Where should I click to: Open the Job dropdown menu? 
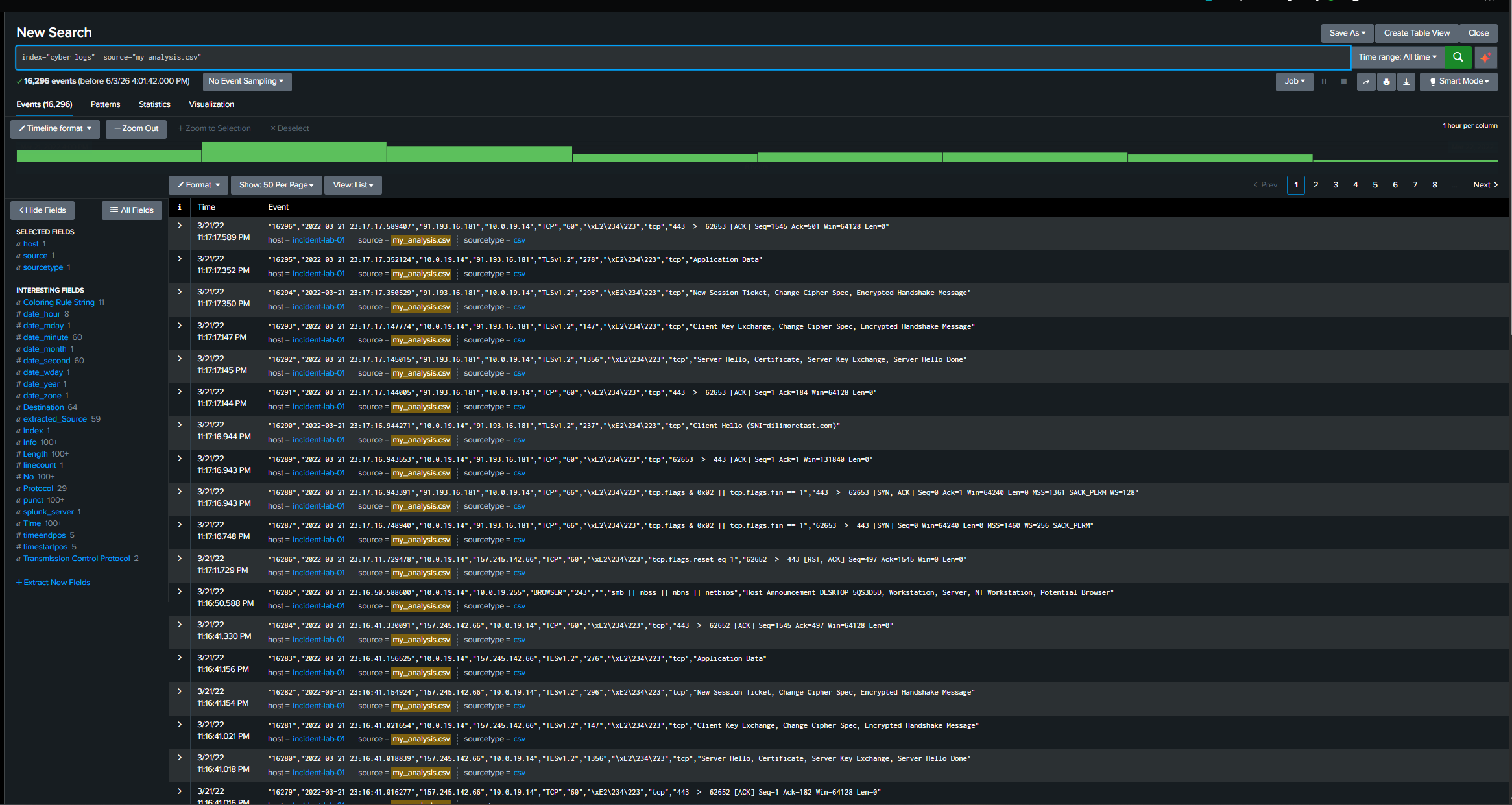[x=1294, y=82]
